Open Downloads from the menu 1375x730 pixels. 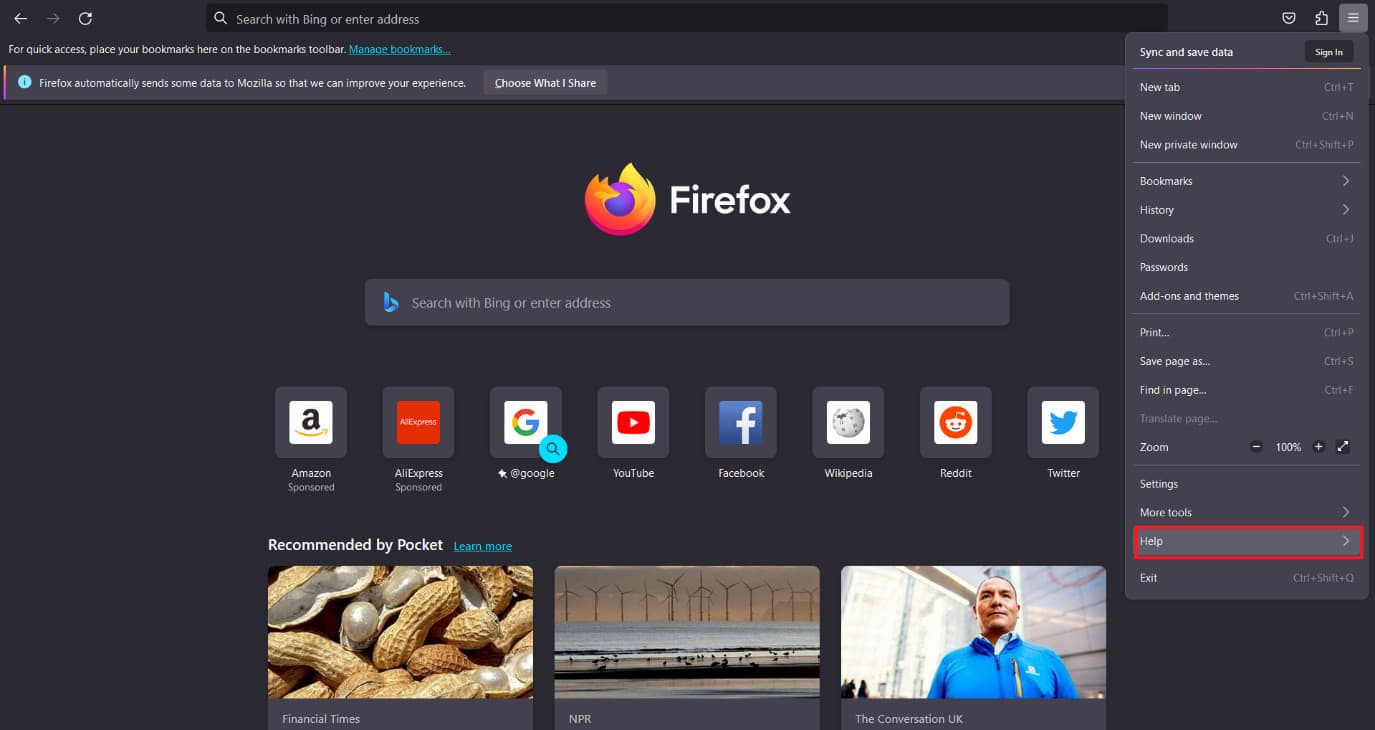pos(1247,239)
